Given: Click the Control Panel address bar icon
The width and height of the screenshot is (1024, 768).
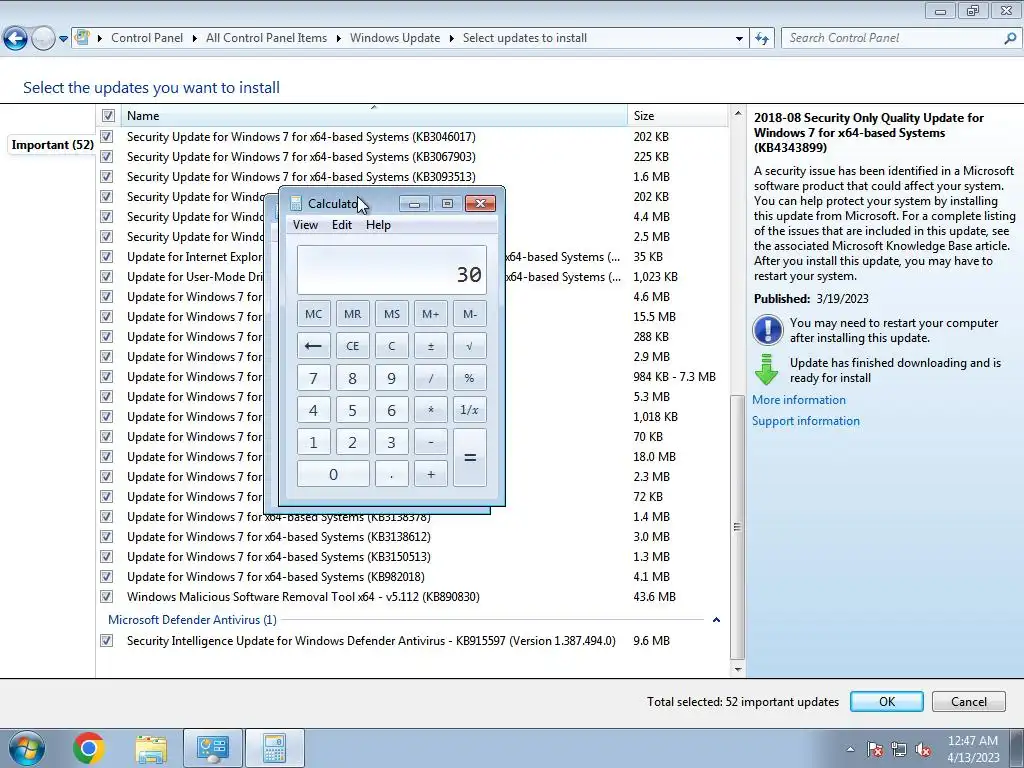Looking at the screenshot, I should pos(82,37).
